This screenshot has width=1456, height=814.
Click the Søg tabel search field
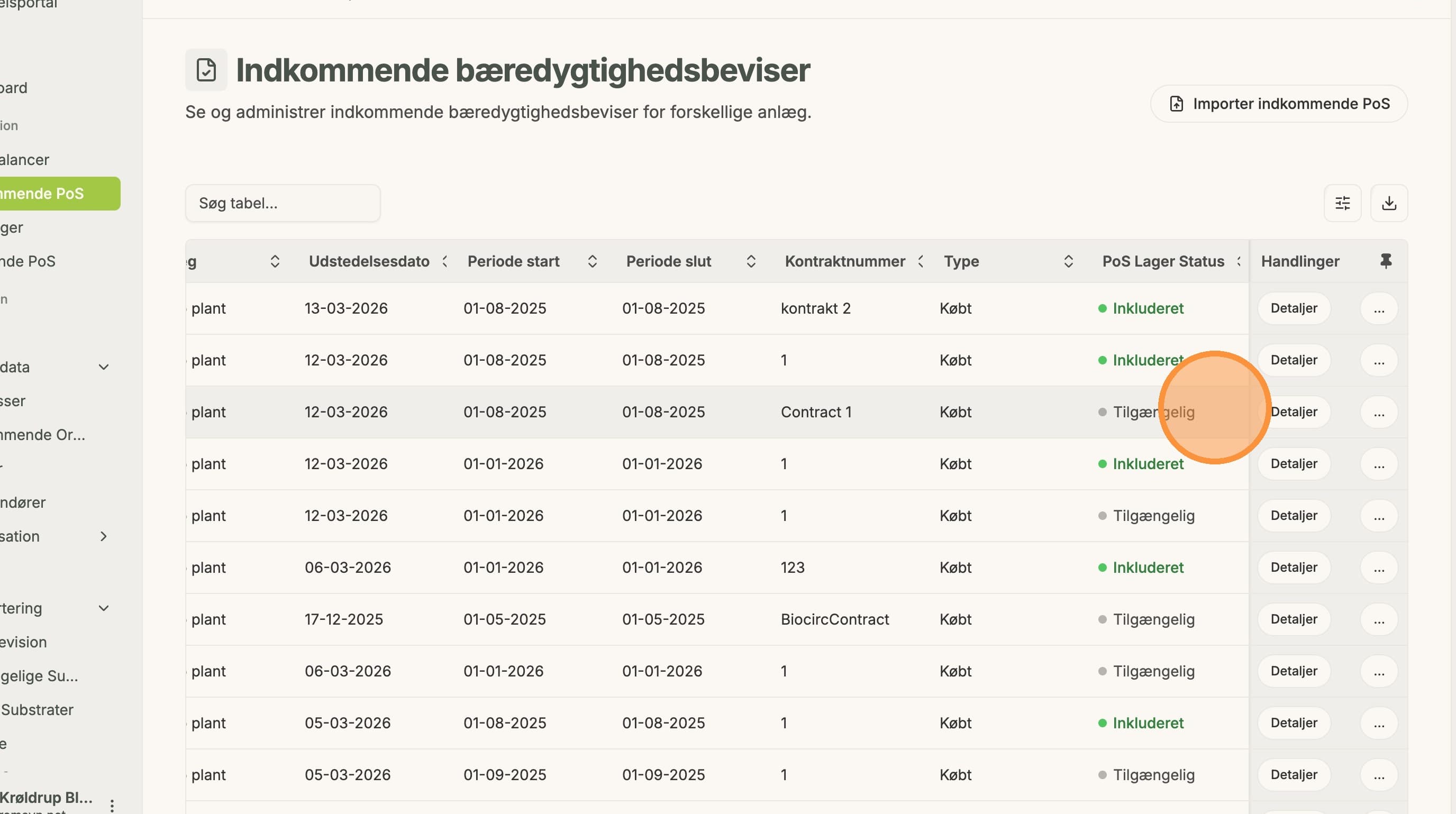[x=283, y=203]
